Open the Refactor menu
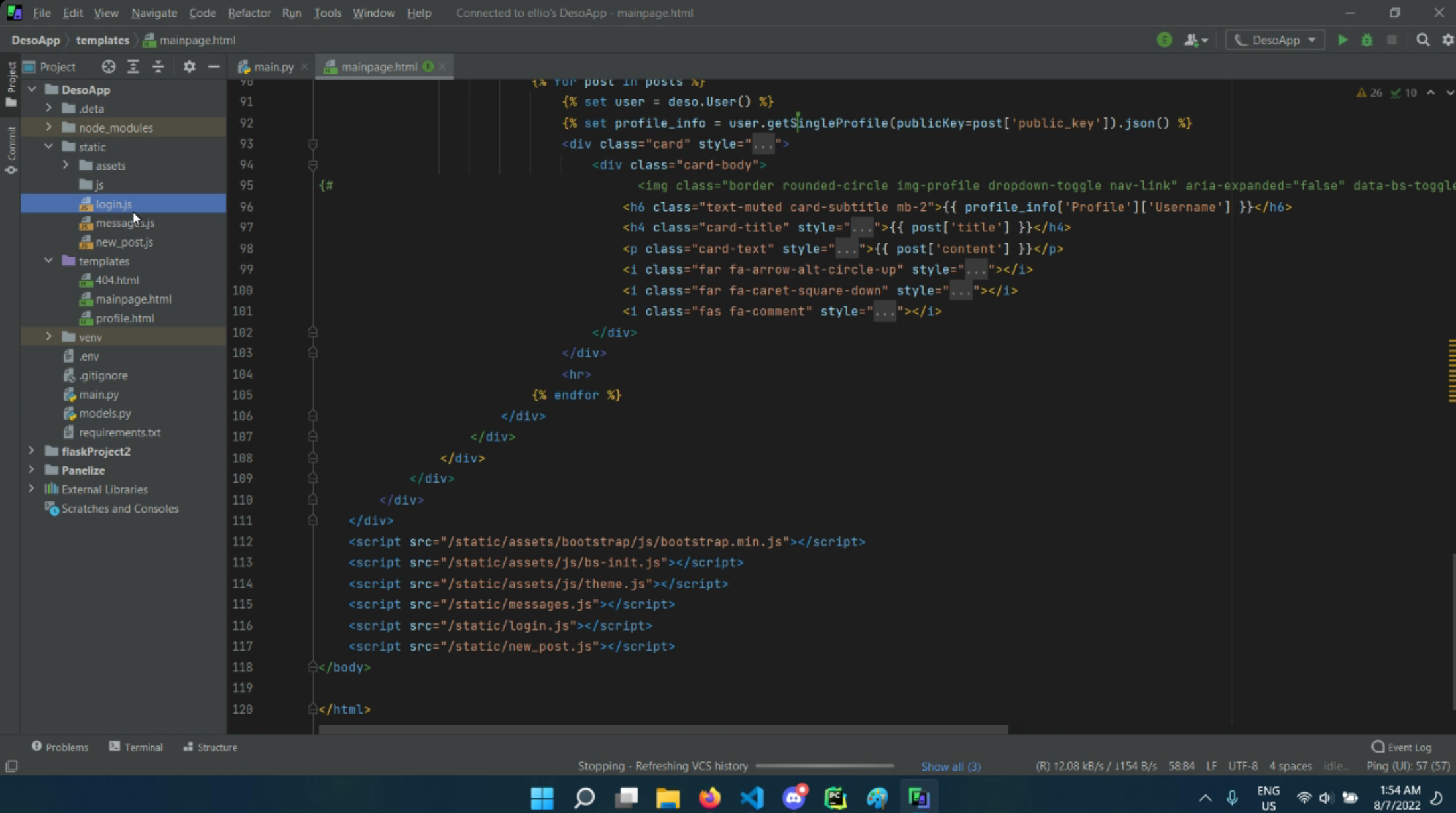Viewport: 1456px width, 813px height. point(249,13)
